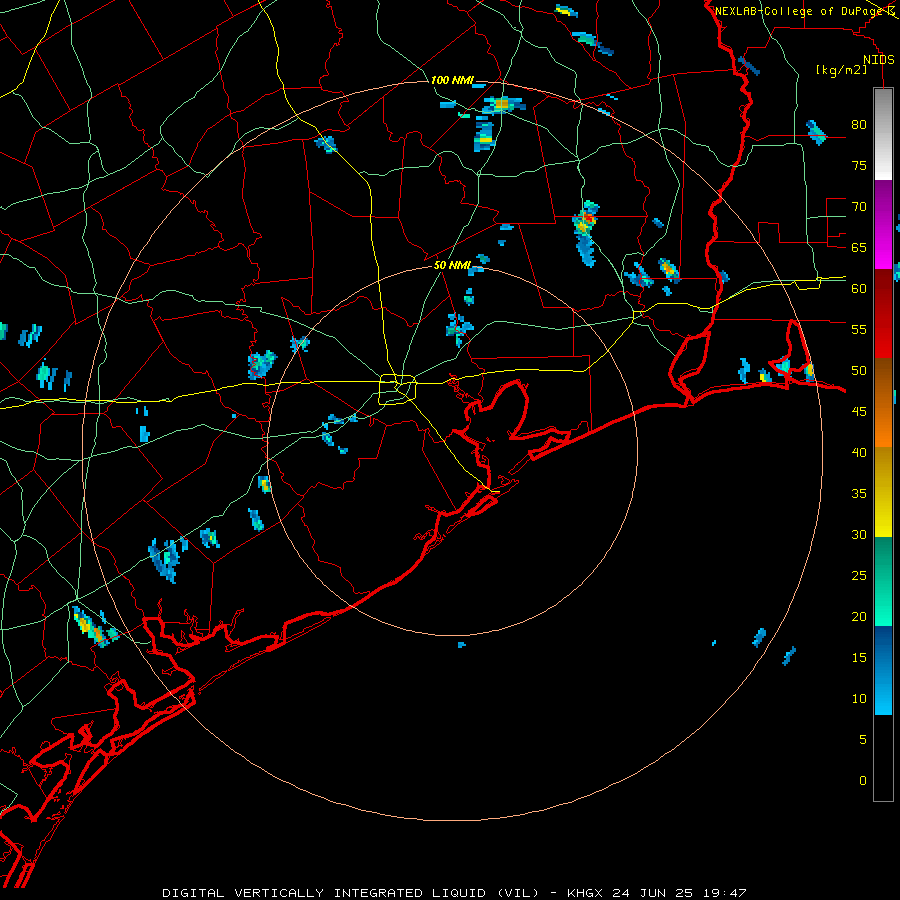Image resolution: width=900 pixels, height=900 pixels.
Task: Click the 20 value on color scale
Action: point(859,616)
